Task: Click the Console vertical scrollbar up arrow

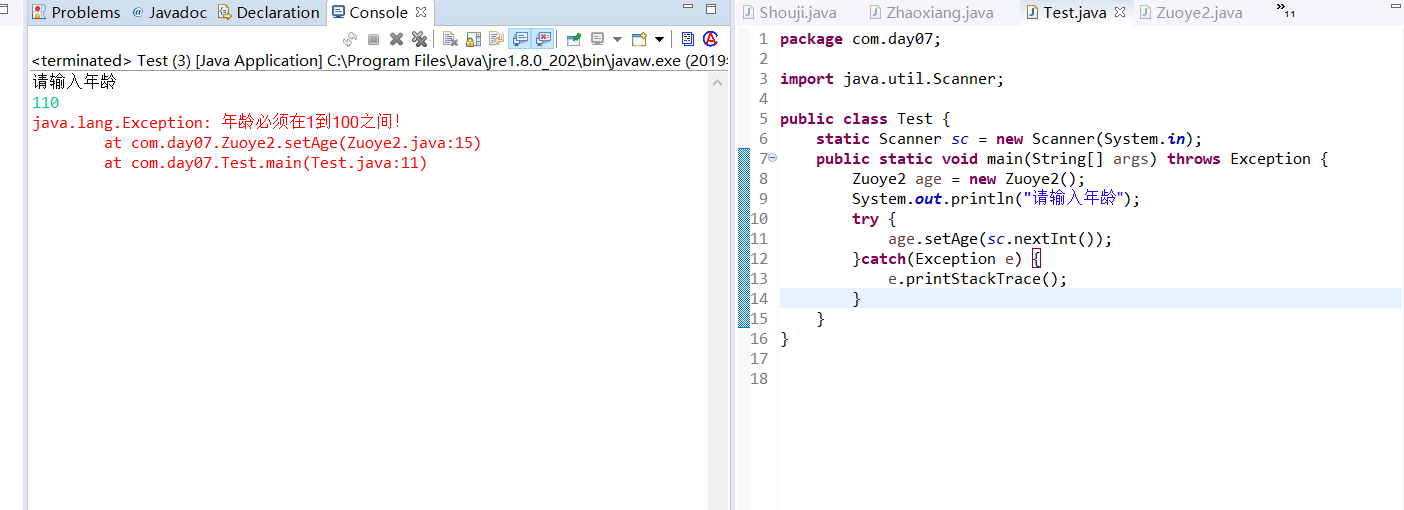Action: click(716, 83)
